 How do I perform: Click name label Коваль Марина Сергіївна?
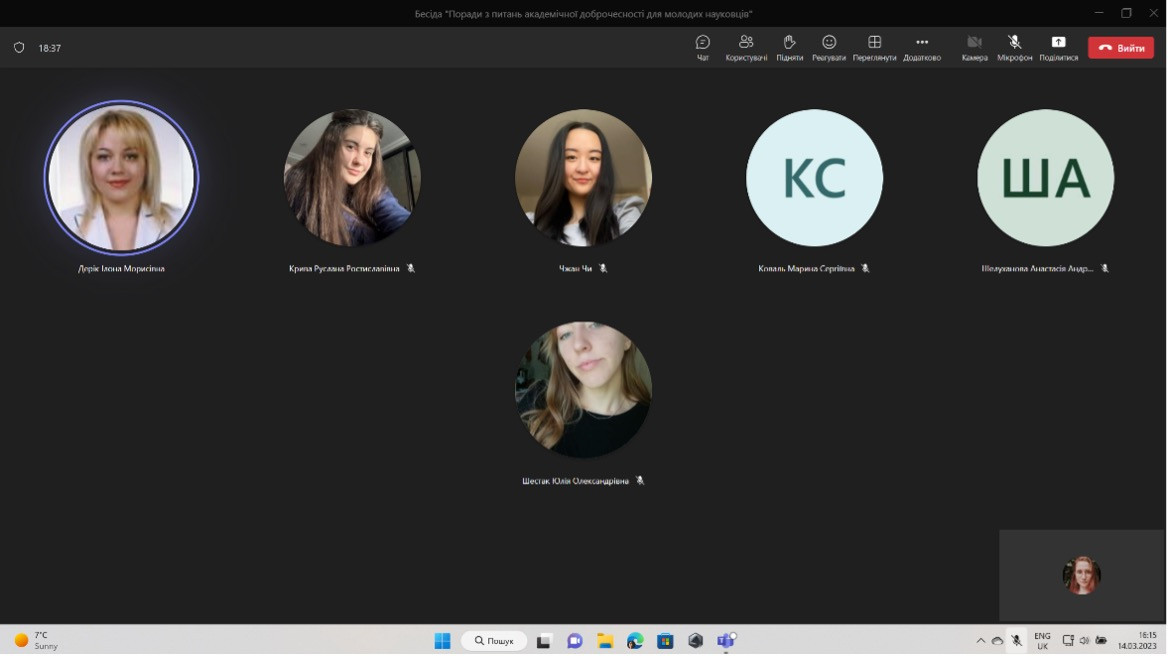point(806,269)
